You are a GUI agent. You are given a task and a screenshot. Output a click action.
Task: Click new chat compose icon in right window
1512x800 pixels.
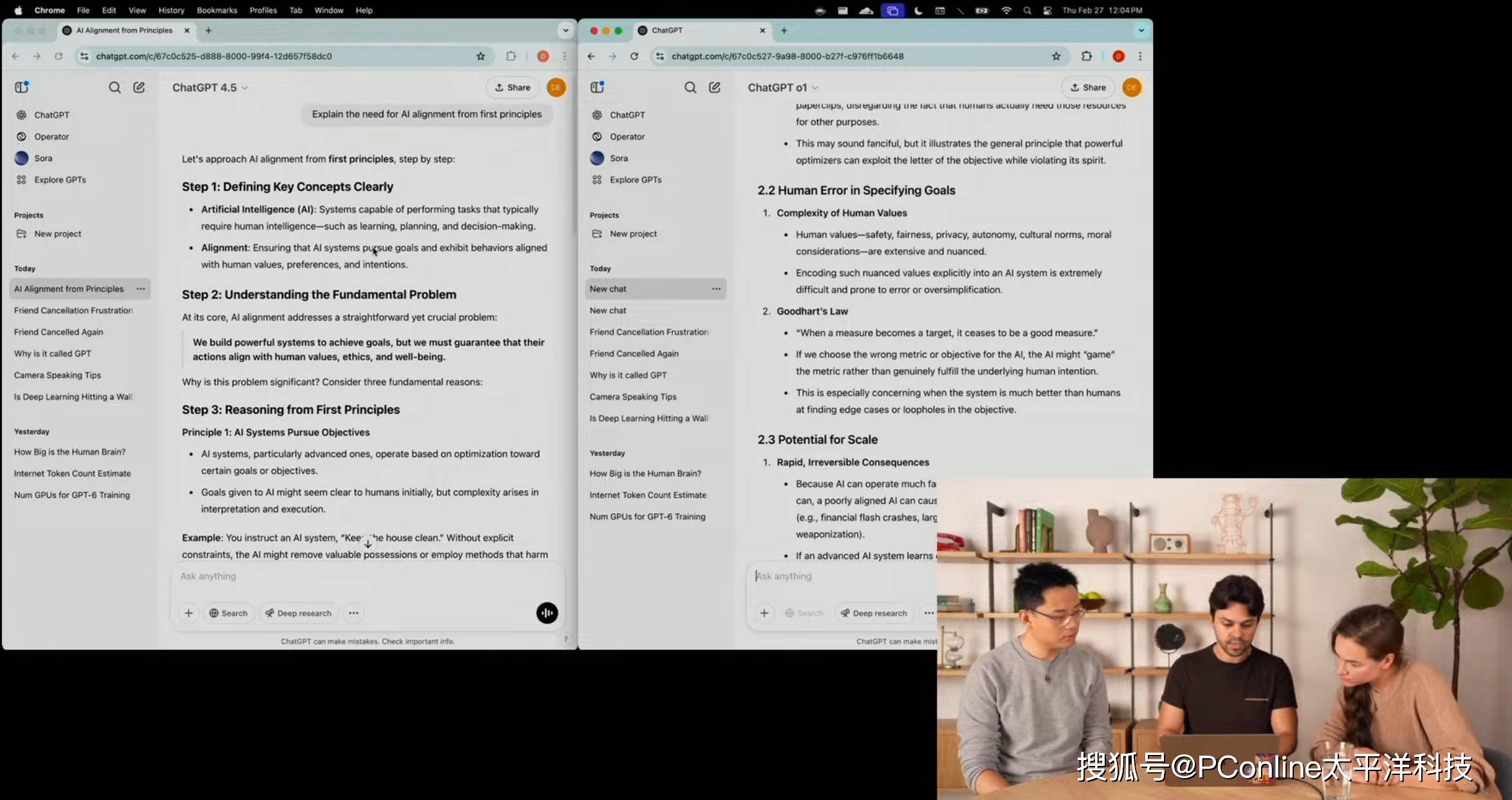[714, 87]
